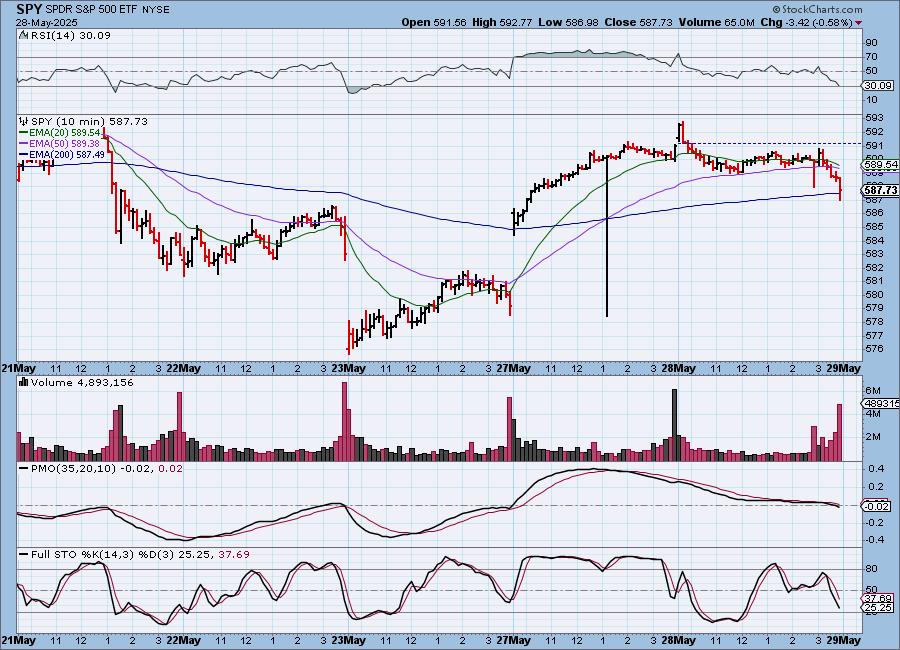
Task: Click the 'Volume 4,893,156' panel label
Action: pyautogui.click(x=82, y=382)
